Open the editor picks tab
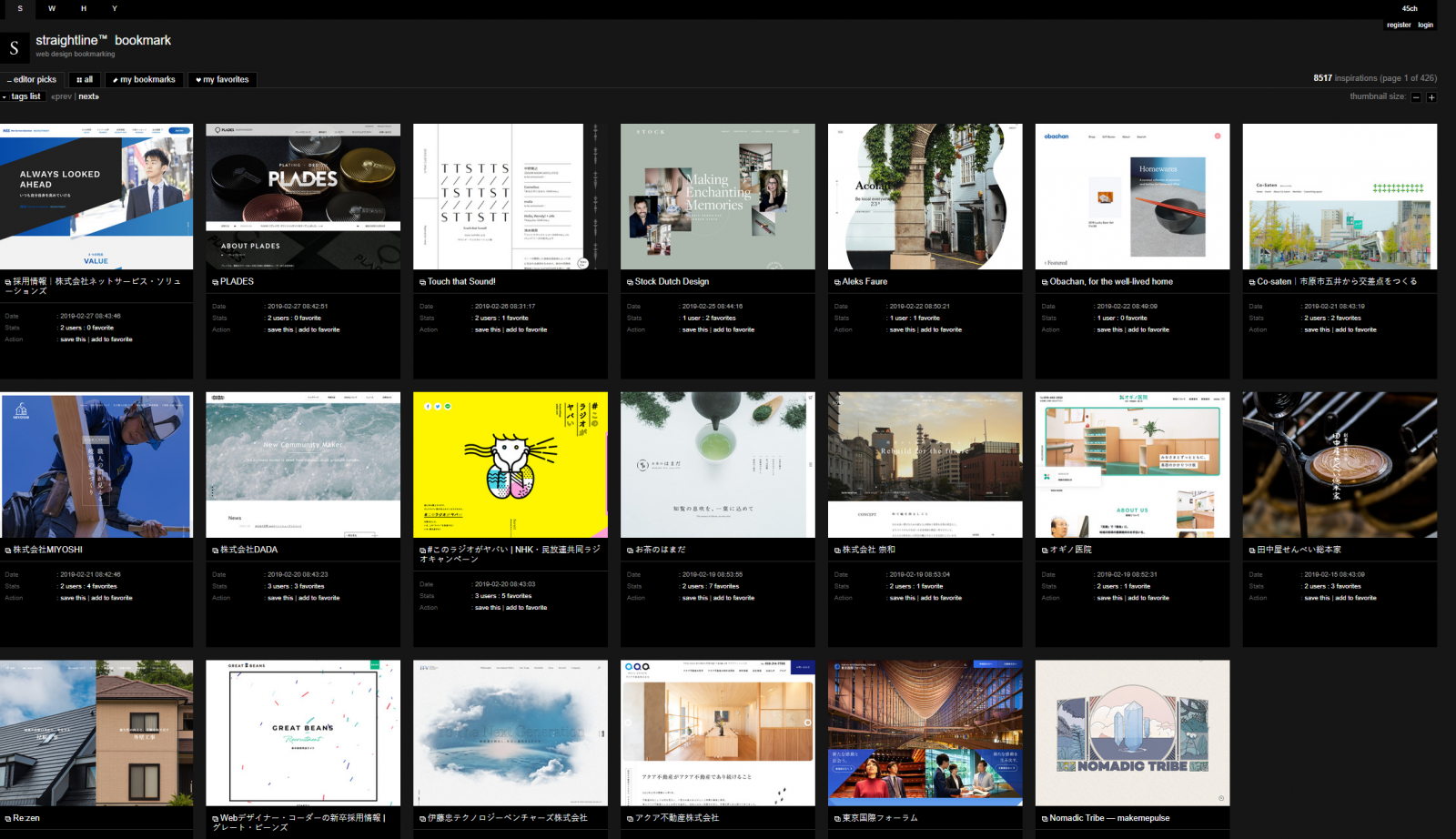 click(x=32, y=80)
